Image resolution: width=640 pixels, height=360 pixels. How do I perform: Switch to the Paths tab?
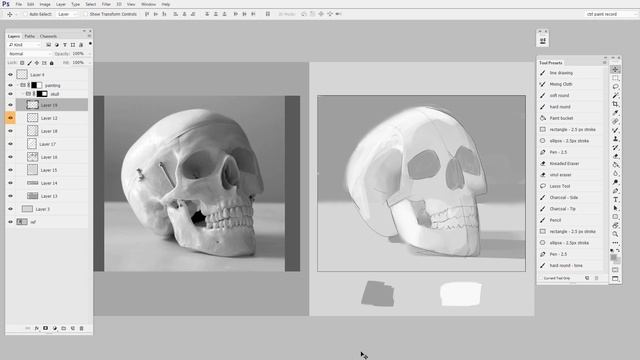pyautogui.click(x=30, y=36)
